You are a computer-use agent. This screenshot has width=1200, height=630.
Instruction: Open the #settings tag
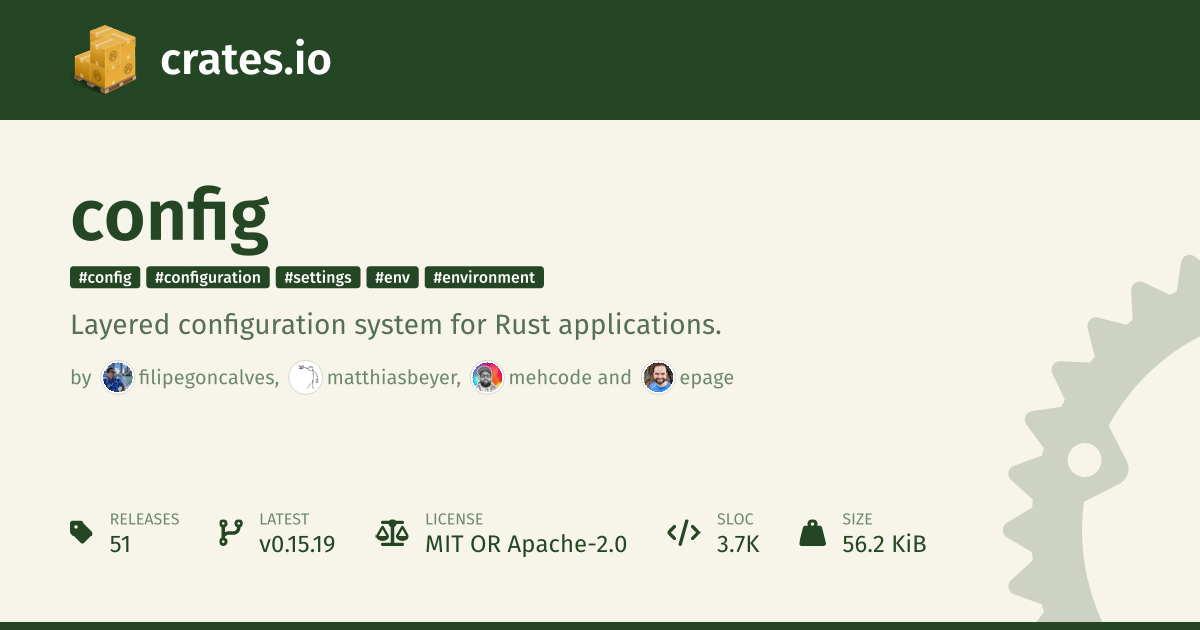click(x=318, y=277)
